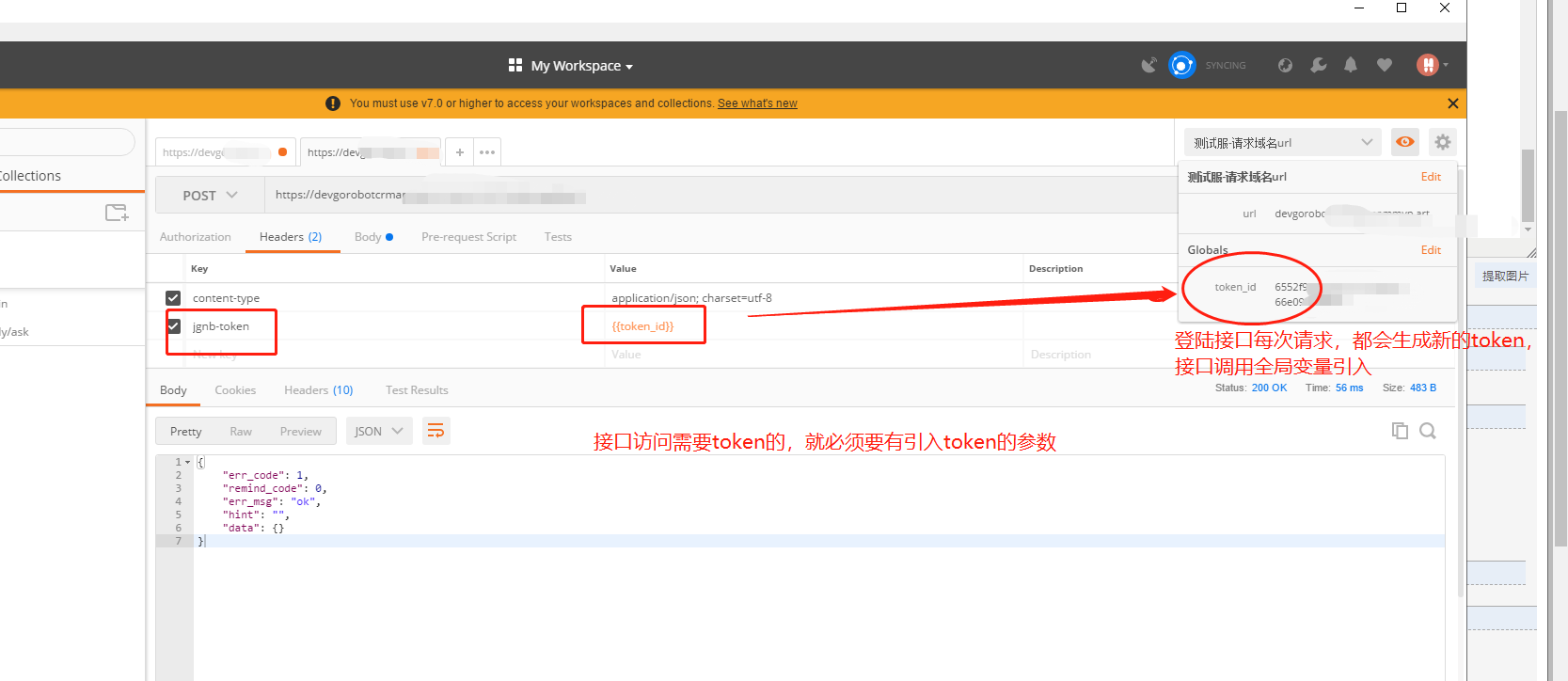Create a new collection via folder-plus icon
Image resolution: width=1568 pixels, height=681 pixels.
[x=117, y=213]
